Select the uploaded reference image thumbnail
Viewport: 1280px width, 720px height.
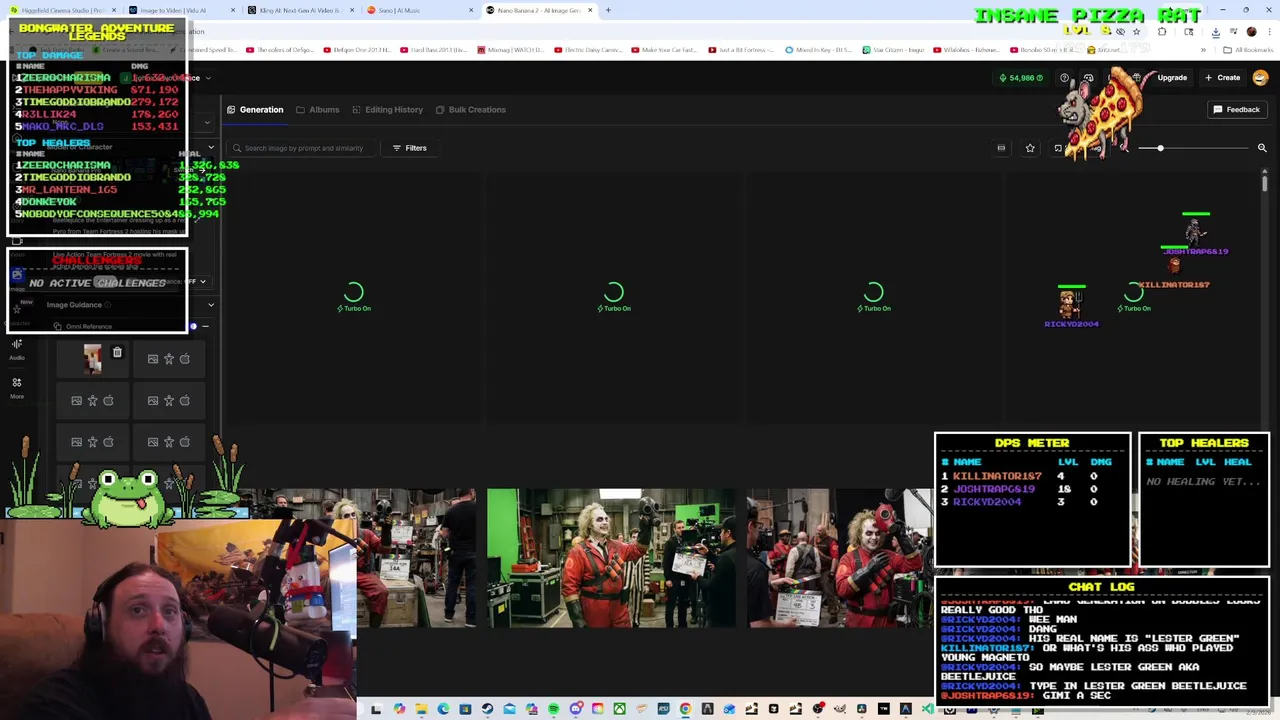(93, 360)
